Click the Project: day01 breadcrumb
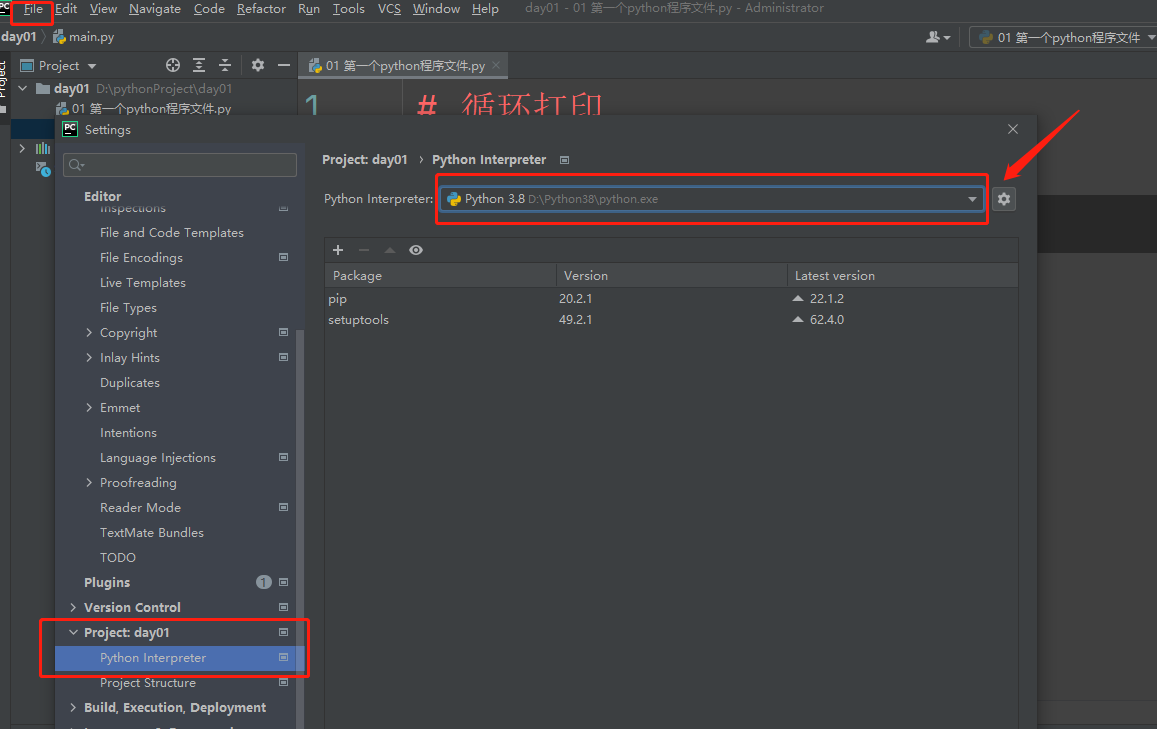Viewport: 1157px width, 729px height. pyautogui.click(x=365, y=159)
